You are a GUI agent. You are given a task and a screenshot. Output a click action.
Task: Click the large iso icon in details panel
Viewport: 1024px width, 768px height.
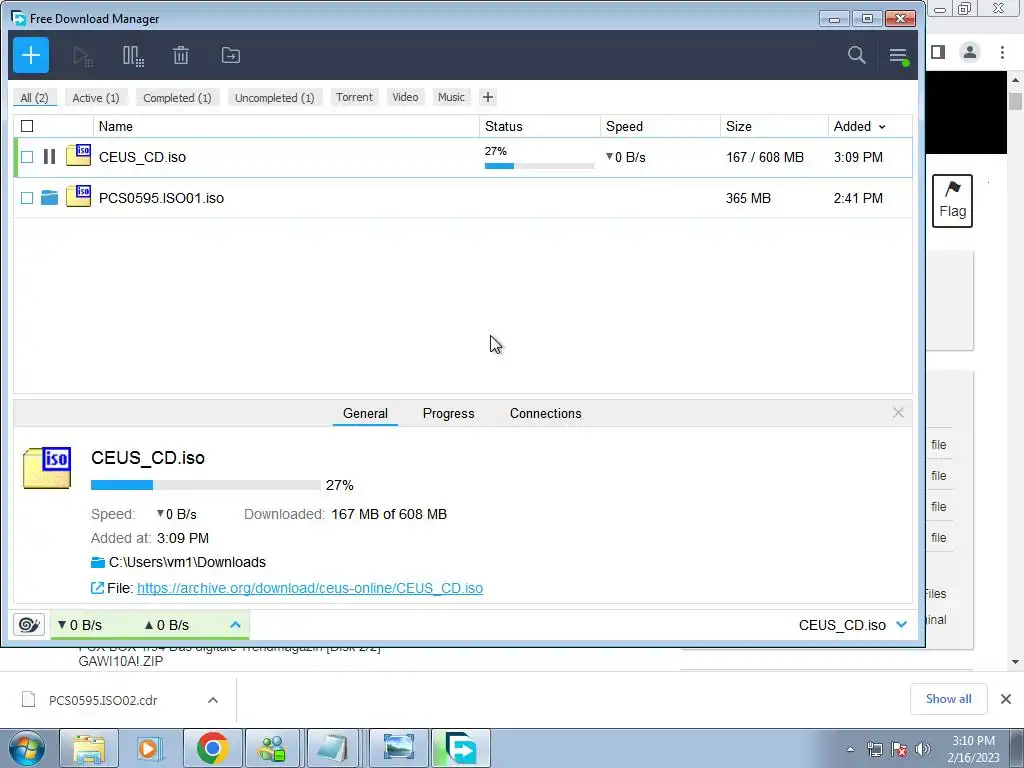47,468
